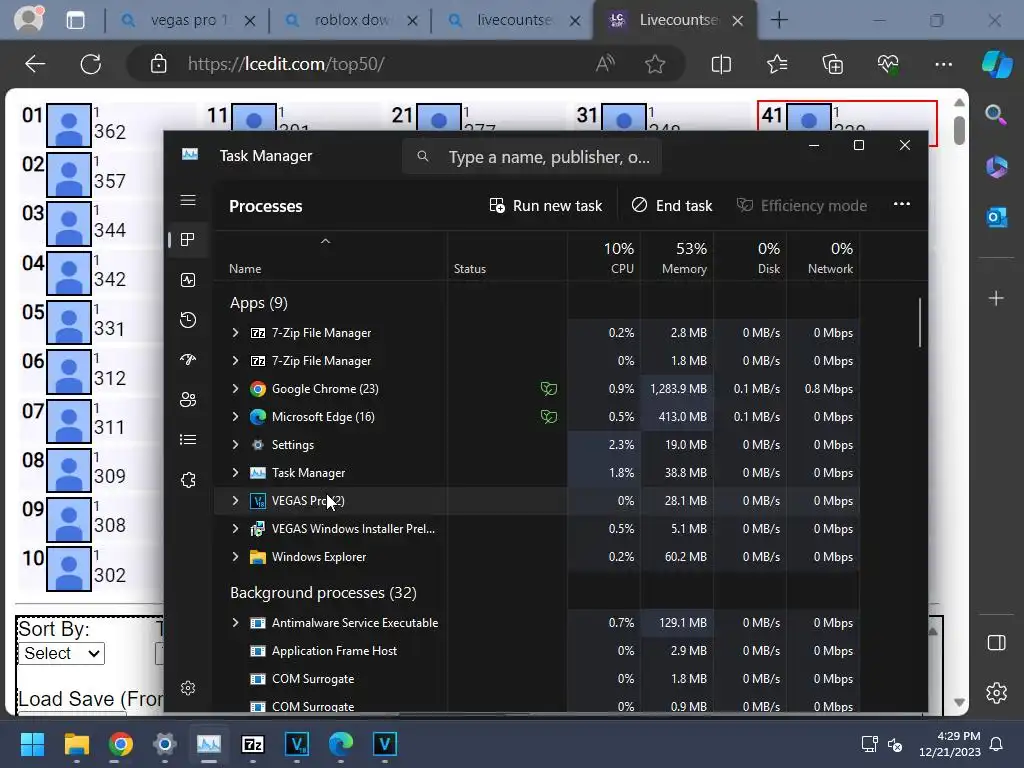The height and width of the screenshot is (768, 1024).
Task: Expand Settings process row
Action: 235,445
